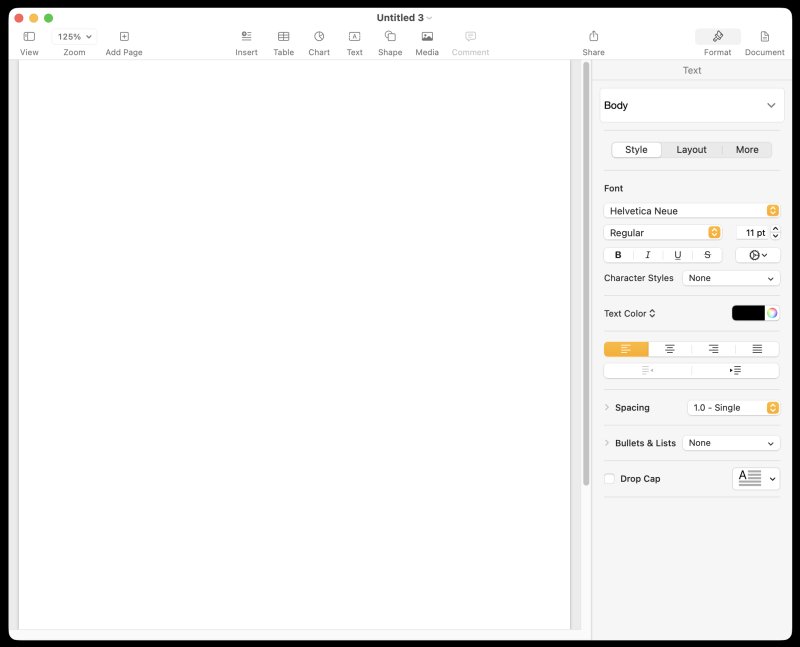Open the Body paragraph style selector

coord(691,105)
